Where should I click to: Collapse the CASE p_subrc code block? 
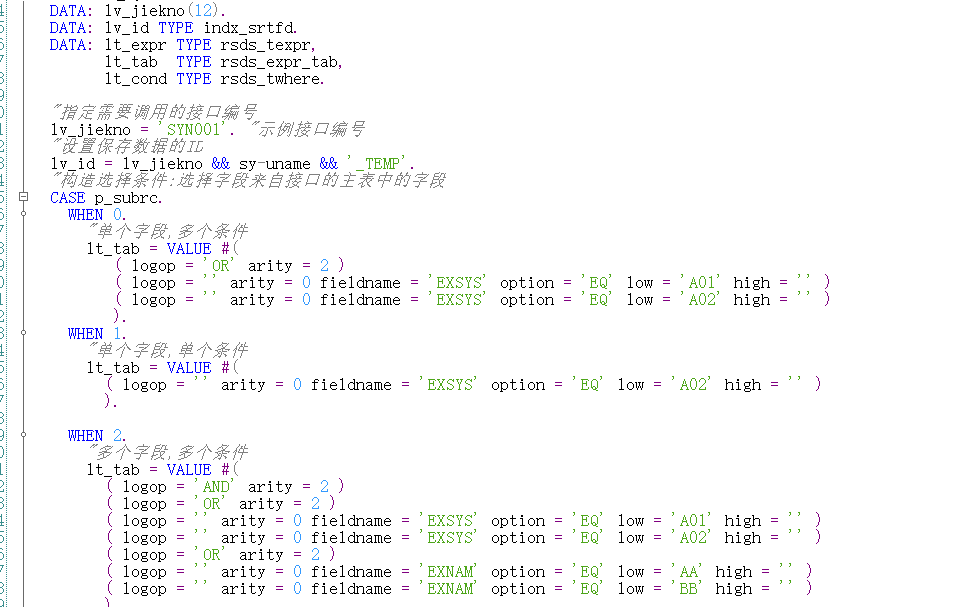tap(23, 197)
